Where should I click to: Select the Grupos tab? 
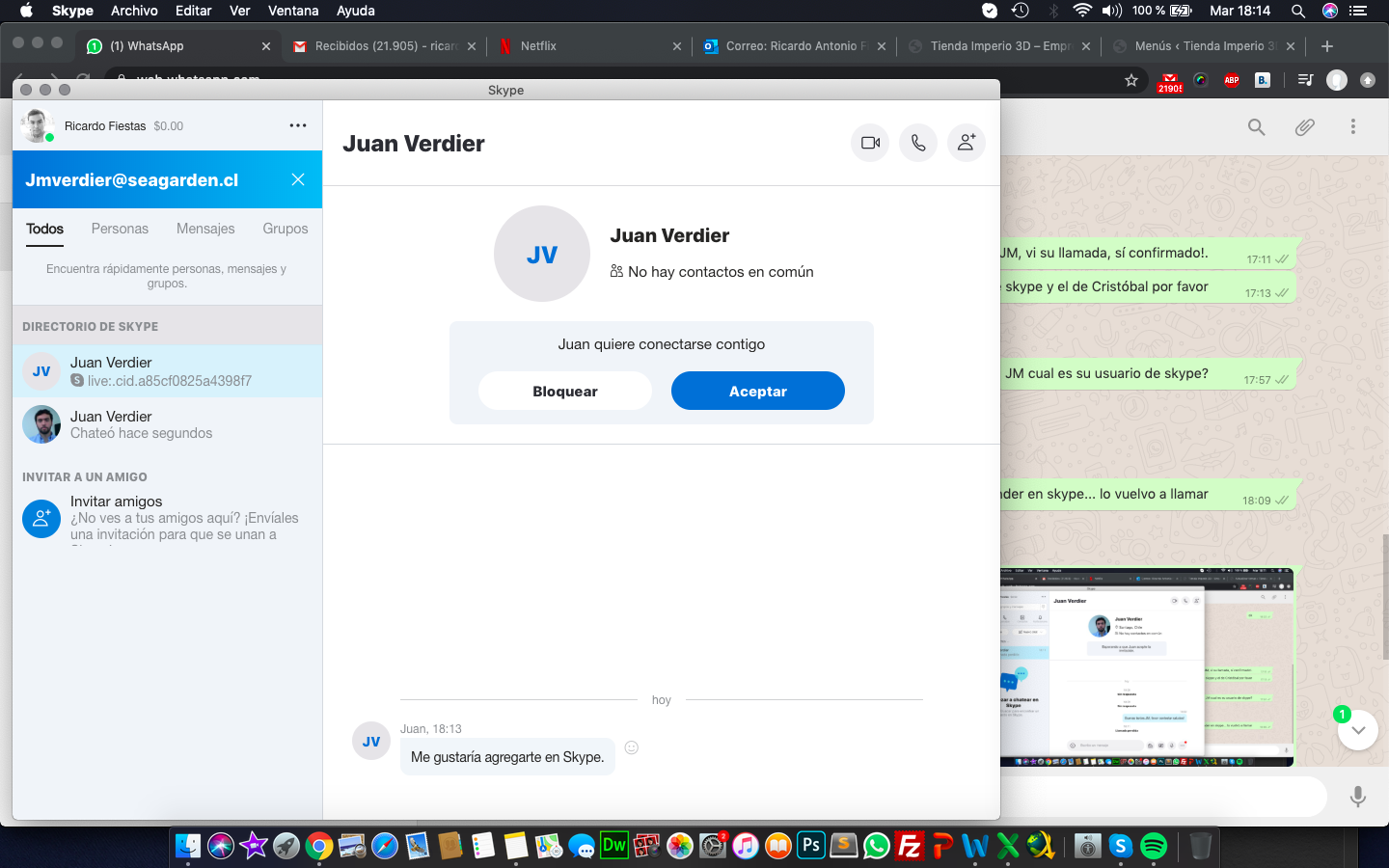285,229
